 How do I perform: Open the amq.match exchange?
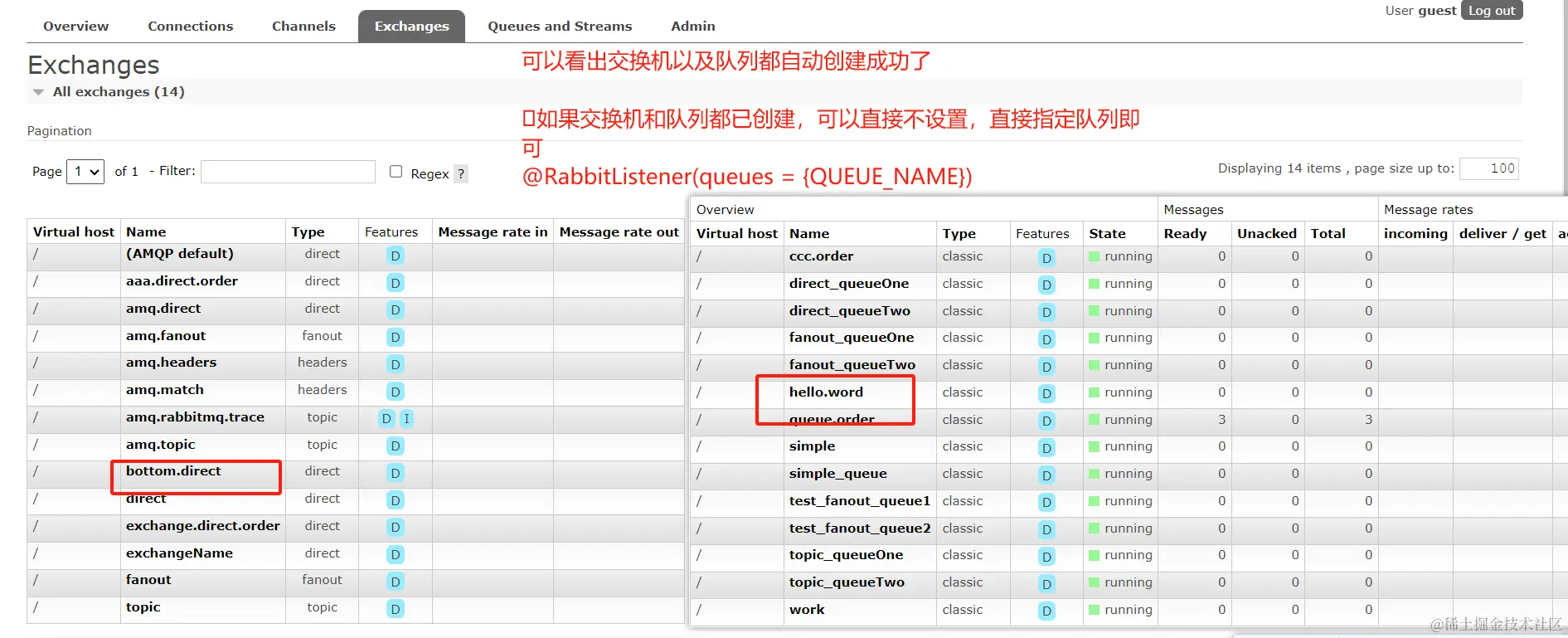click(x=165, y=390)
